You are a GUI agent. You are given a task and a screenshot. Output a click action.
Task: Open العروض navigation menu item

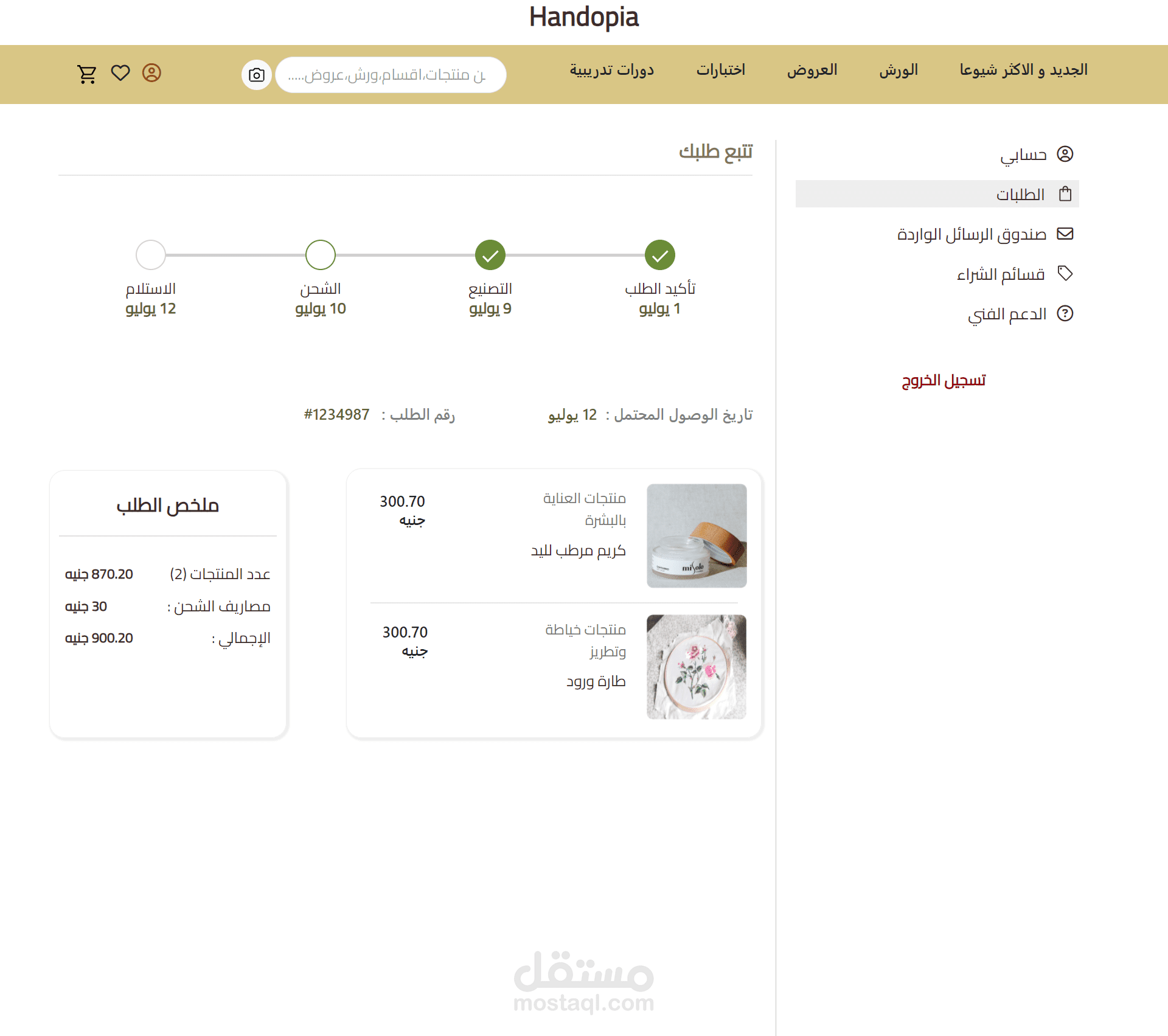click(x=812, y=70)
